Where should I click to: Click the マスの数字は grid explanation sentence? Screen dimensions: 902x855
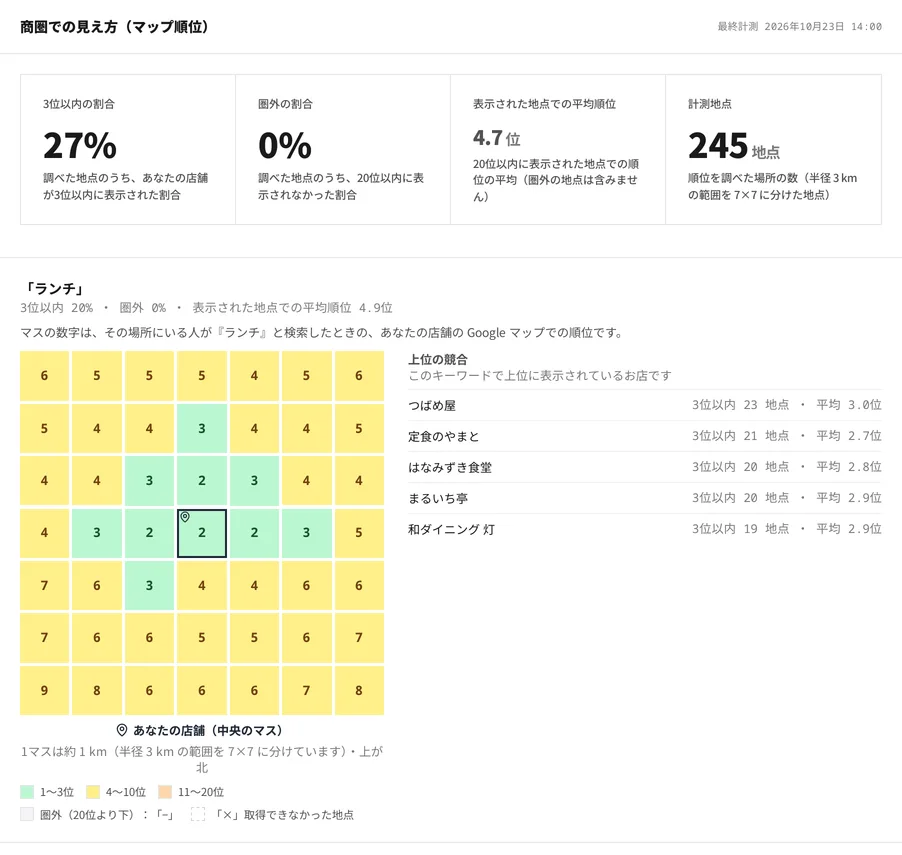323,333
